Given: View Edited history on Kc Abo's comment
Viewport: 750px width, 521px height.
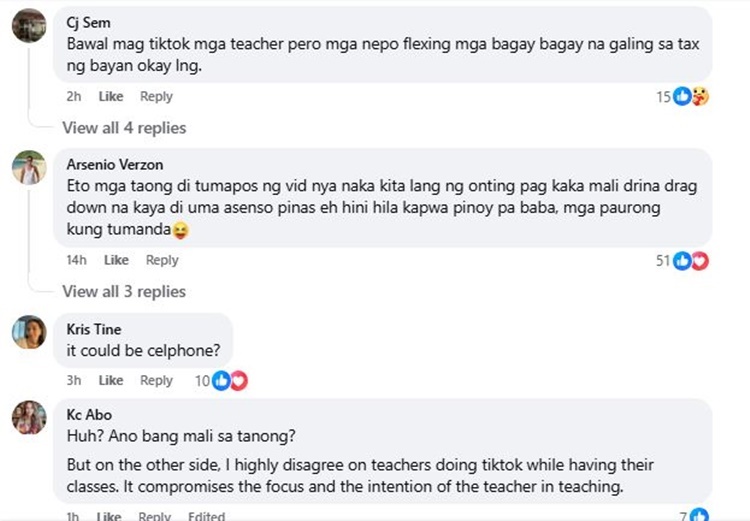Looking at the screenshot, I should (x=206, y=516).
